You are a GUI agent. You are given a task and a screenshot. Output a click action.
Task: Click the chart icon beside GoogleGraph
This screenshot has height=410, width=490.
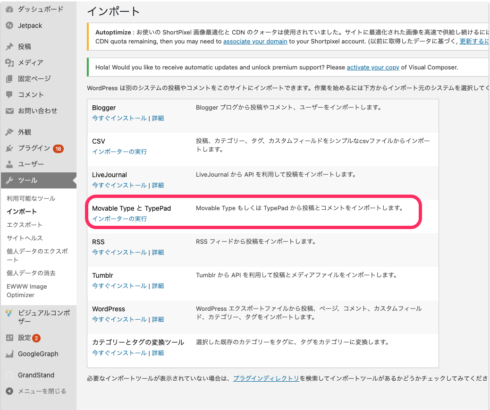tap(9, 354)
